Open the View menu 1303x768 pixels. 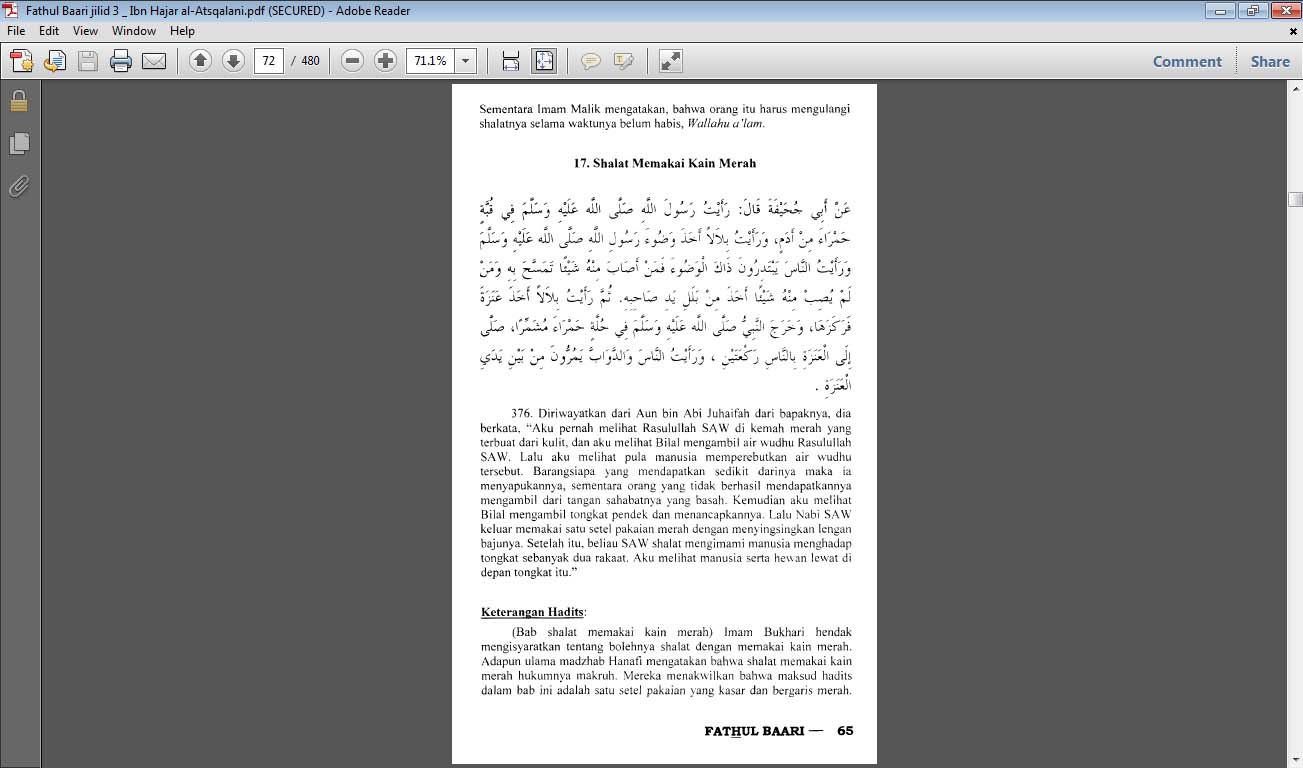(x=83, y=31)
